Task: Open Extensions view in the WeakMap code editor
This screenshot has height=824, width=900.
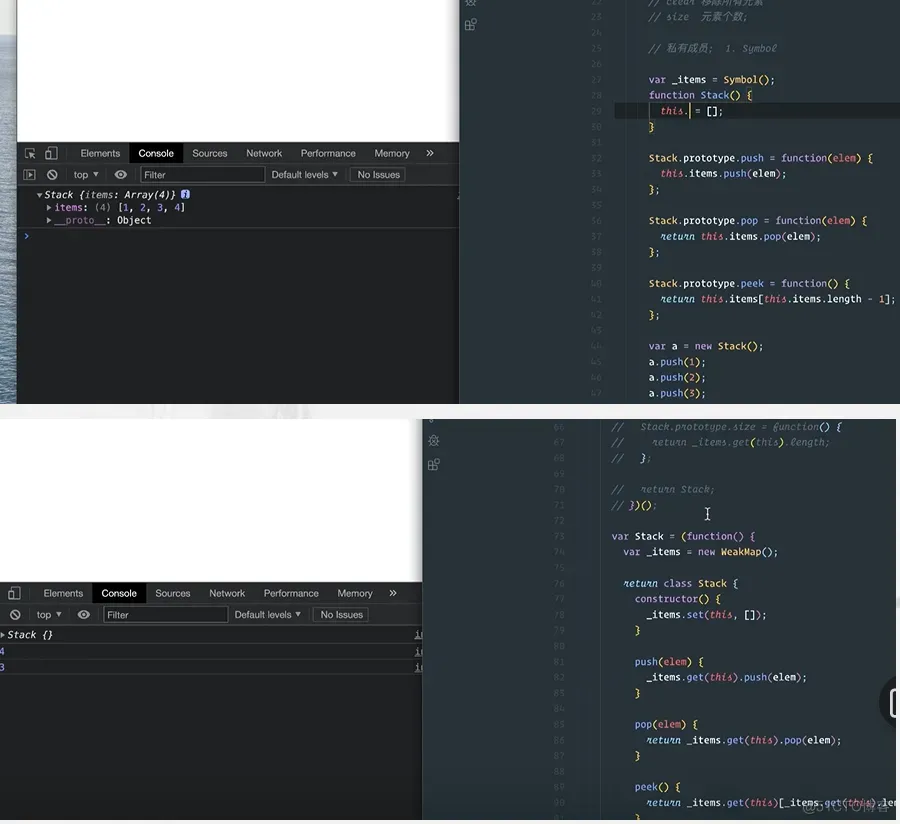Action: coord(434,464)
